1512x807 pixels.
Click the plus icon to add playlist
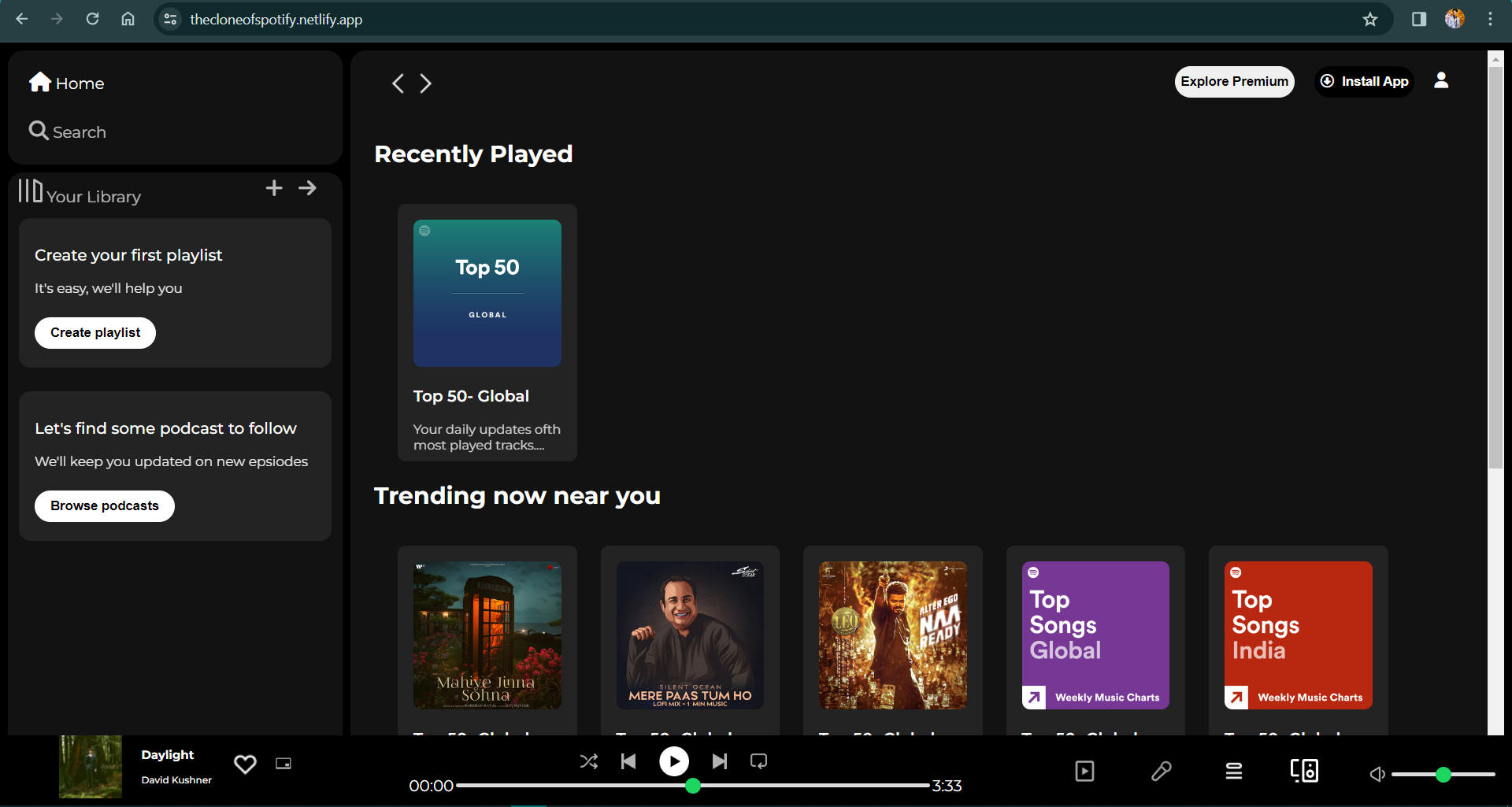(274, 188)
